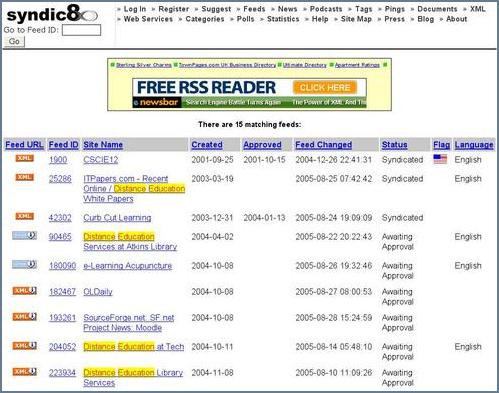Open the Suggest menu link
499x393 pixels.
pos(216,9)
